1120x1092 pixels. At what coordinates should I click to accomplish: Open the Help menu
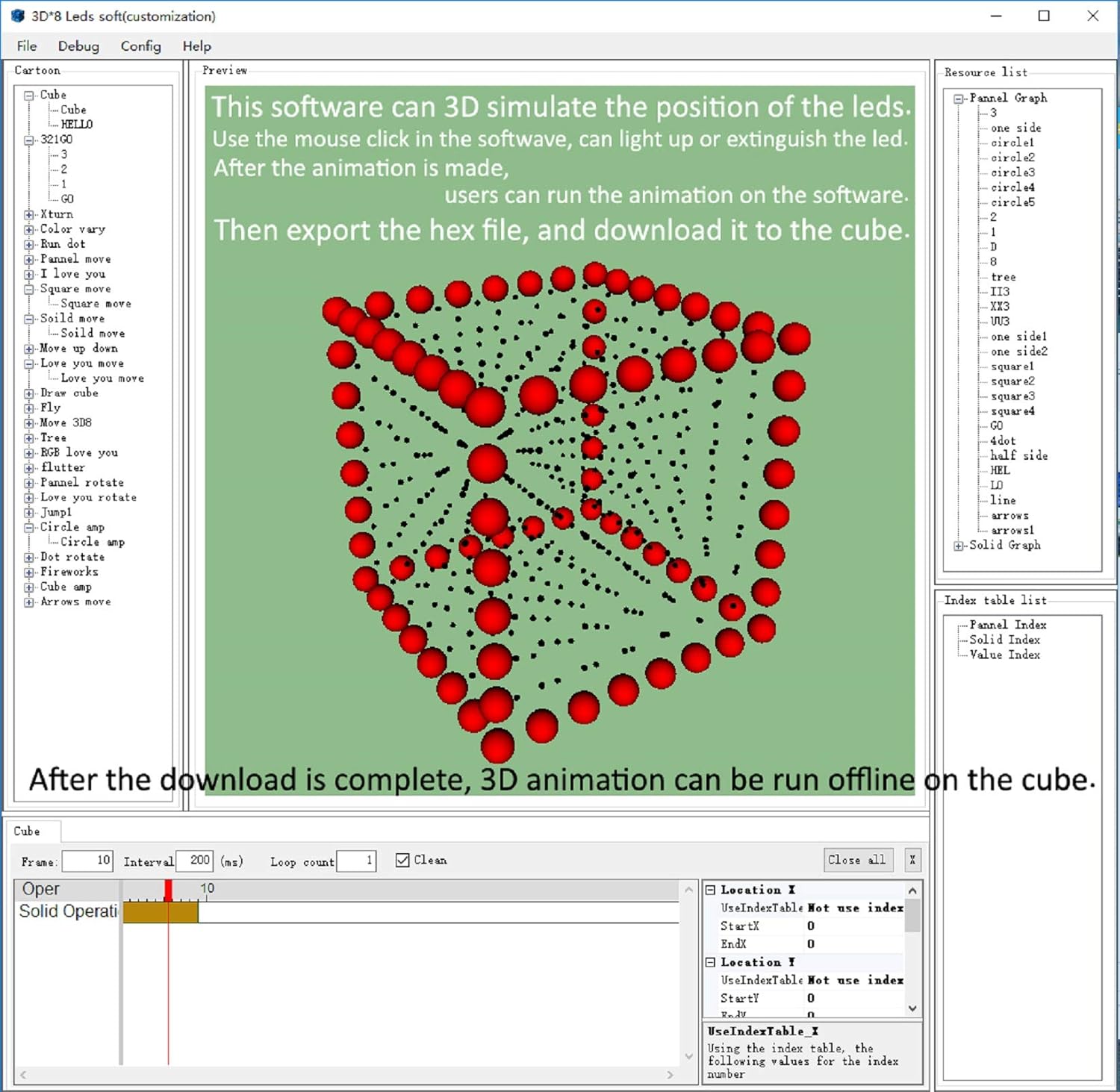point(196,46)
